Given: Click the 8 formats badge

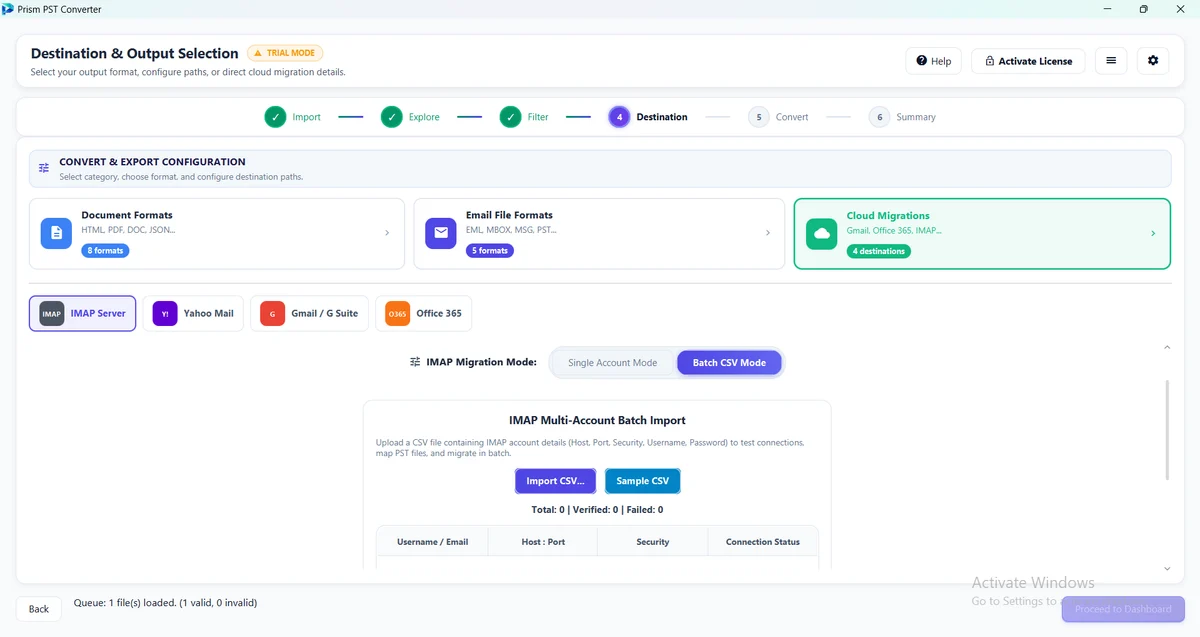Looking at the screenshot, I should click(x=105, y=251).
